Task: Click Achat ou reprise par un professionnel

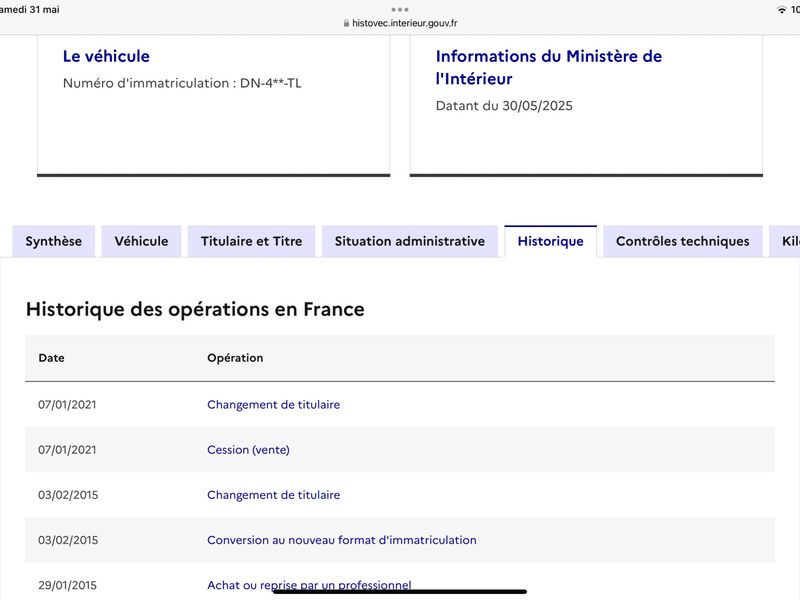Action: [309, 585]
